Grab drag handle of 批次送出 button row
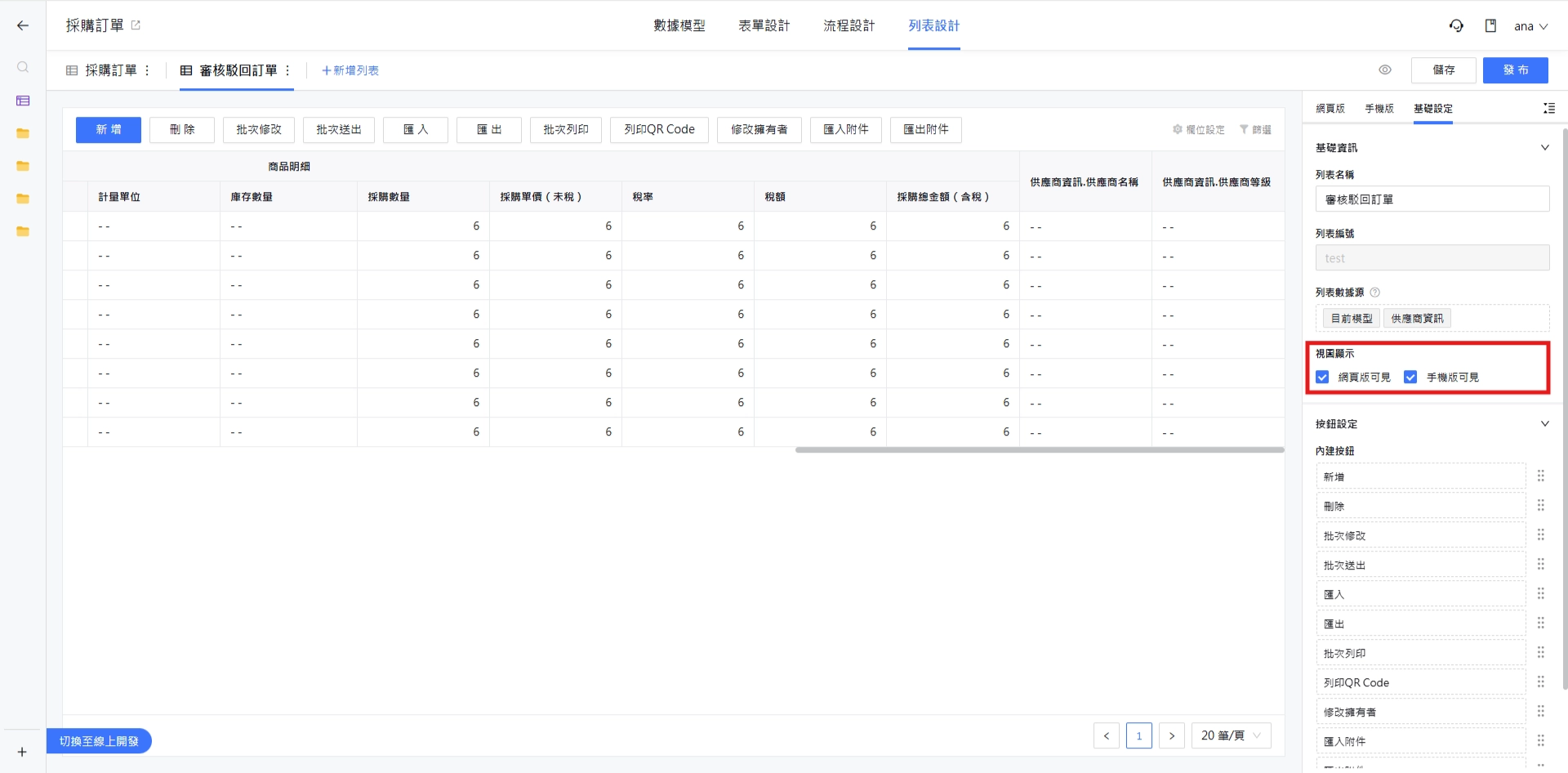Screen dimensions: 1568x773 pos(1541,564)
